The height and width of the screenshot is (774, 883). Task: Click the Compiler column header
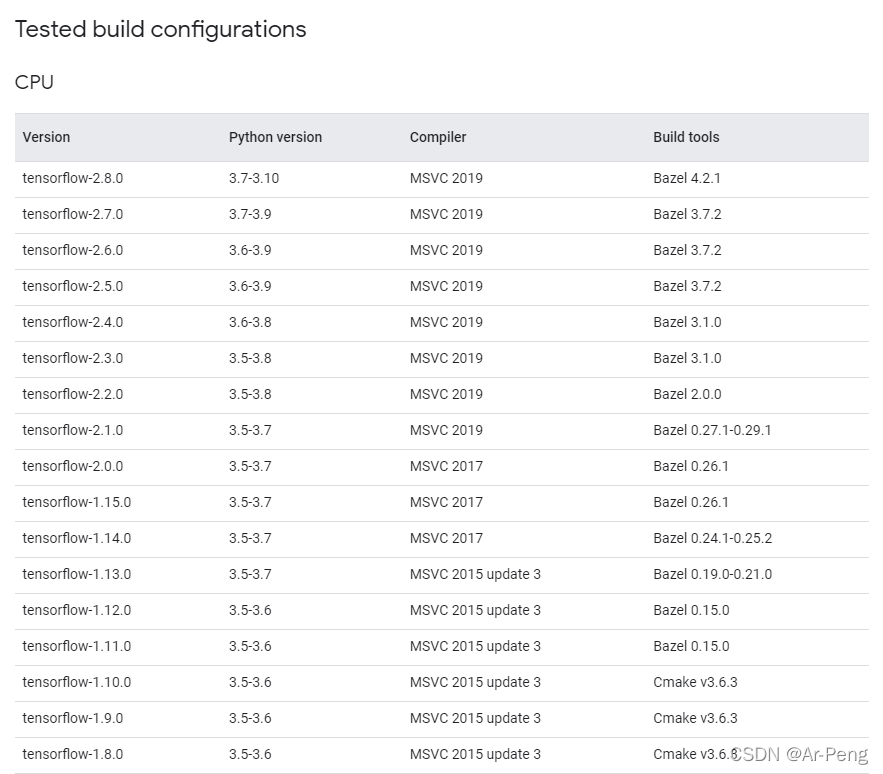point(438,137)
